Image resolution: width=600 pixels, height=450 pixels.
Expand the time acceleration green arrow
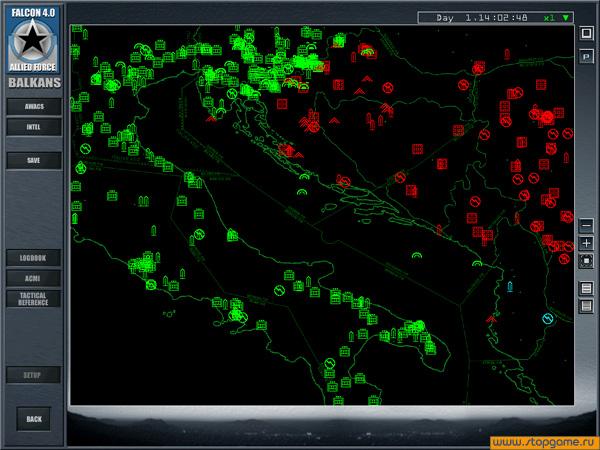tap(566, 18)
